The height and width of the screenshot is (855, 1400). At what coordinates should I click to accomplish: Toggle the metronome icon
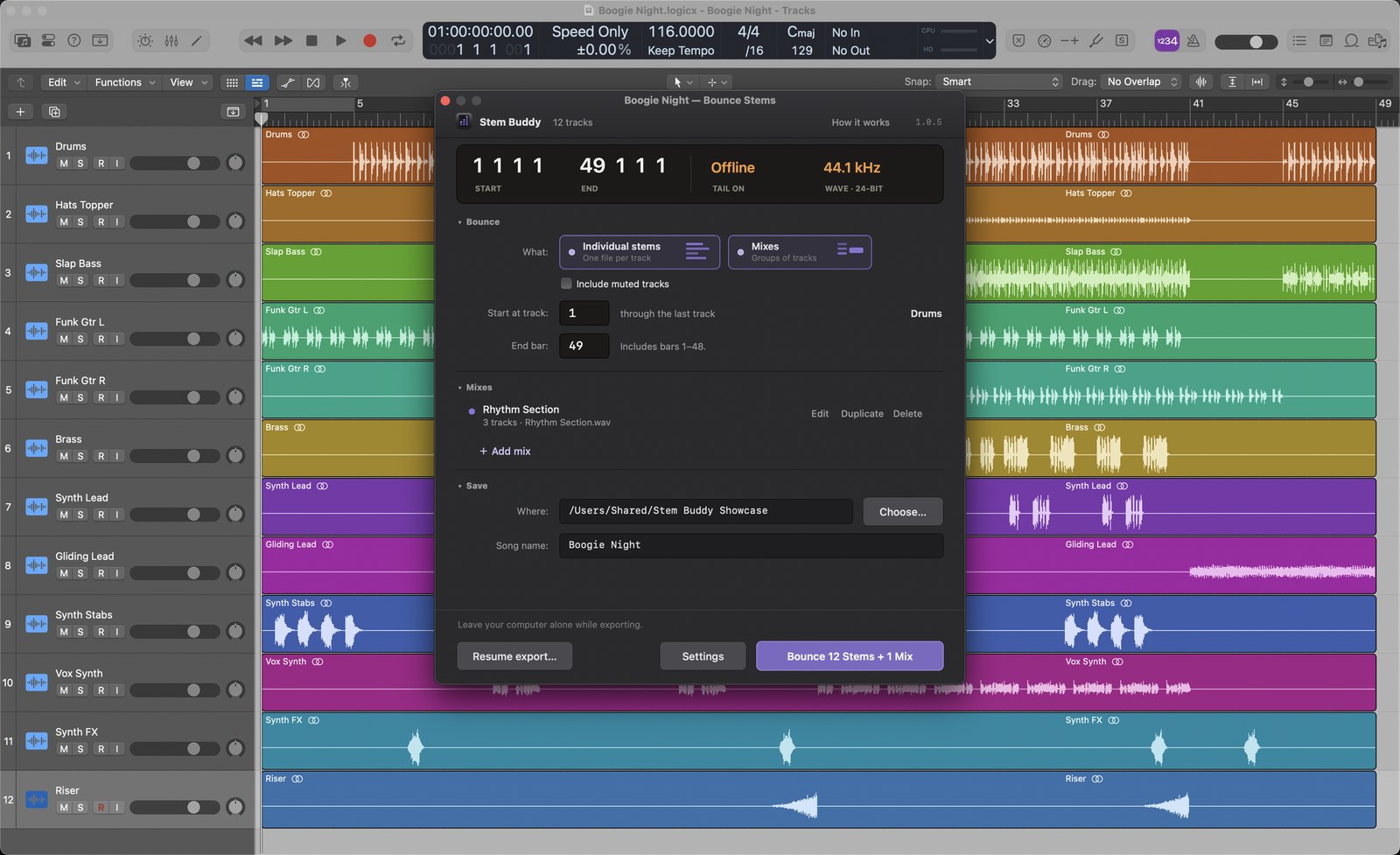1193,40
